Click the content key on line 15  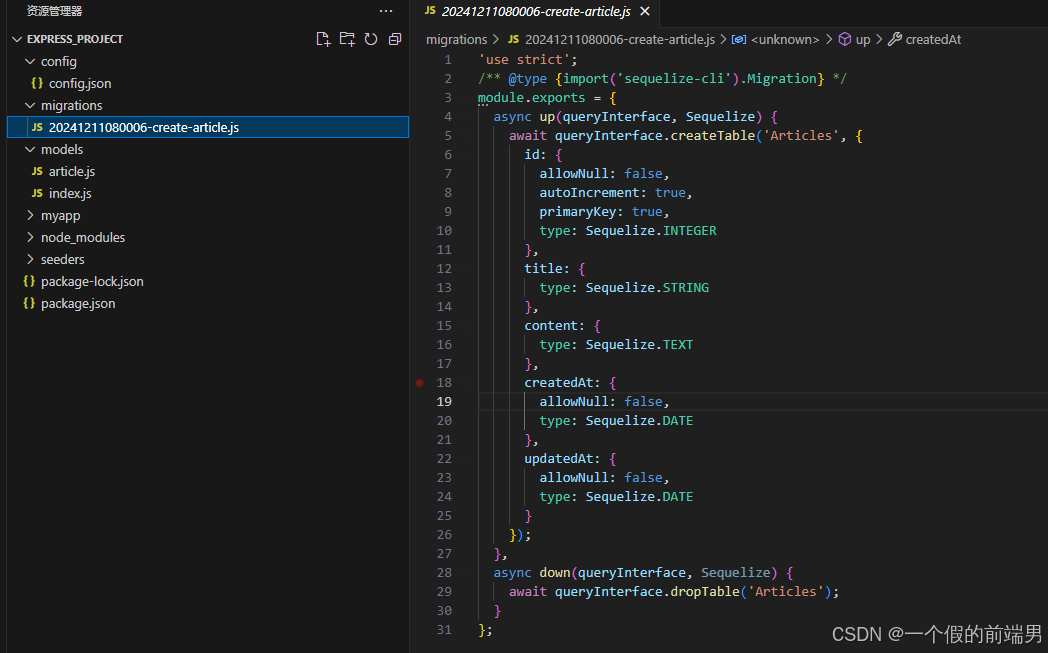[x=551, y=325]
